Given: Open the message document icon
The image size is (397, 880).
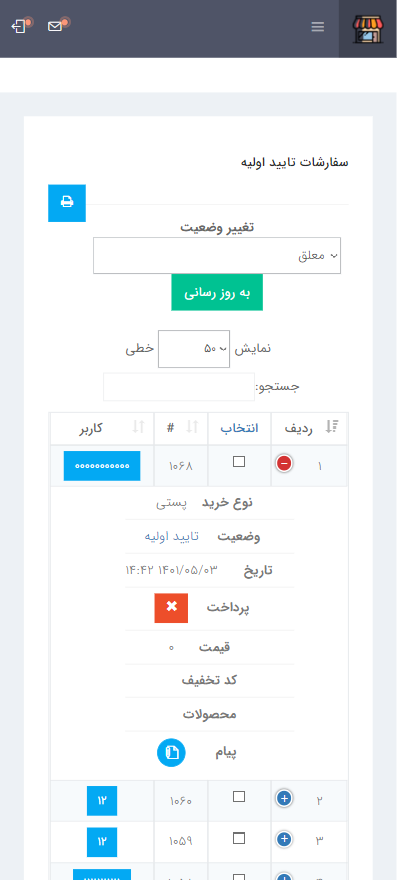Looking at the screenshot, I should (171, 753).
